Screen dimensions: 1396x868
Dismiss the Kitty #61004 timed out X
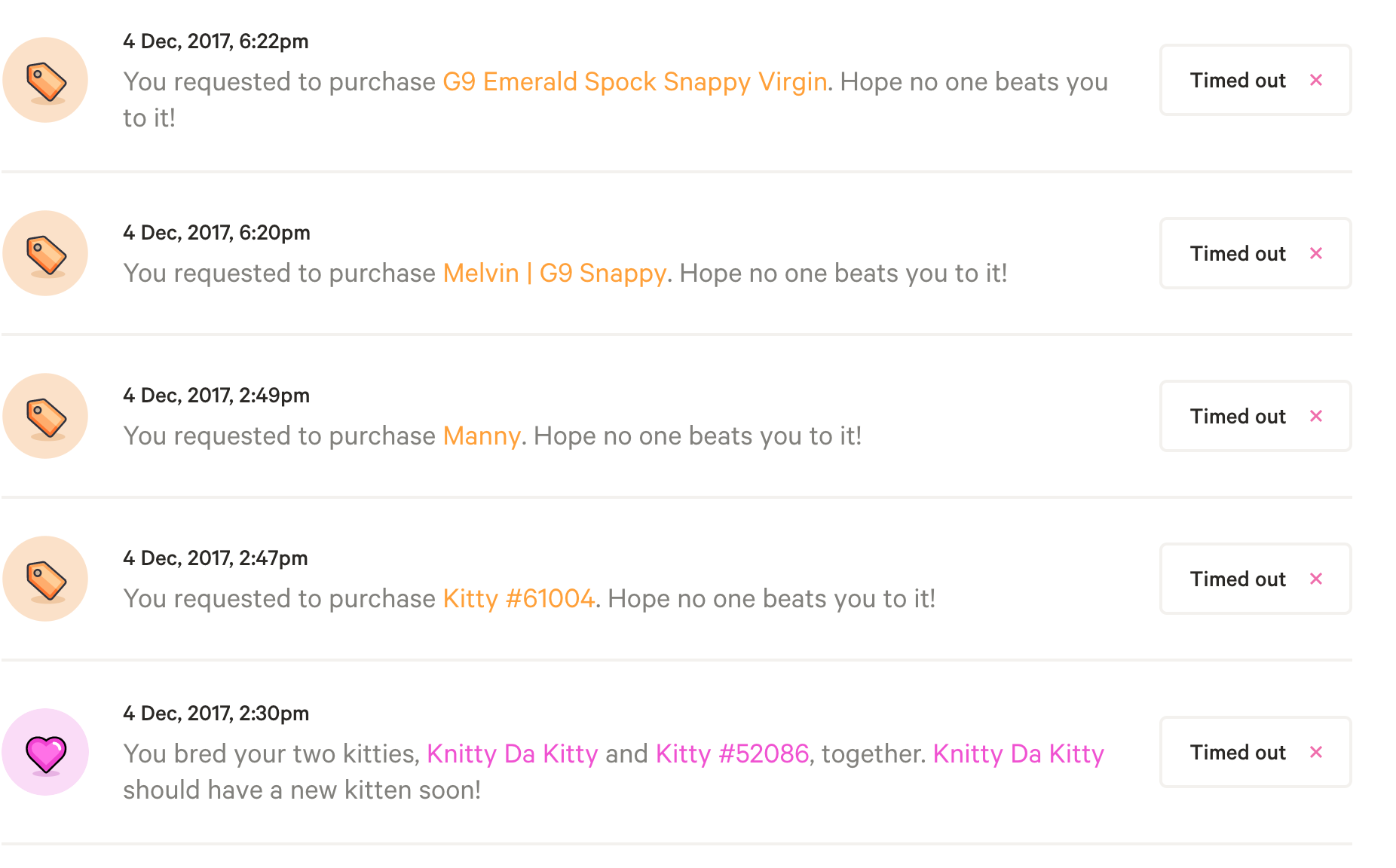pos(1316,579)
